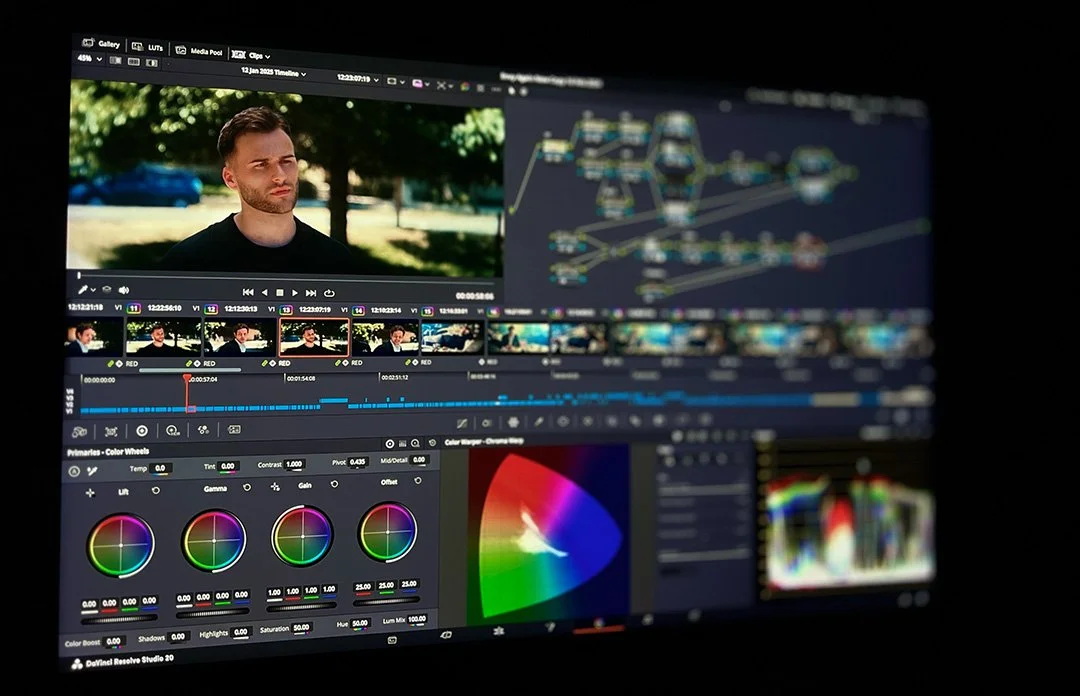The width and height of the screenshot is (1080, 696).
Task: Toggle the highlight viewer mode
Action: click(x=152, y=63)
